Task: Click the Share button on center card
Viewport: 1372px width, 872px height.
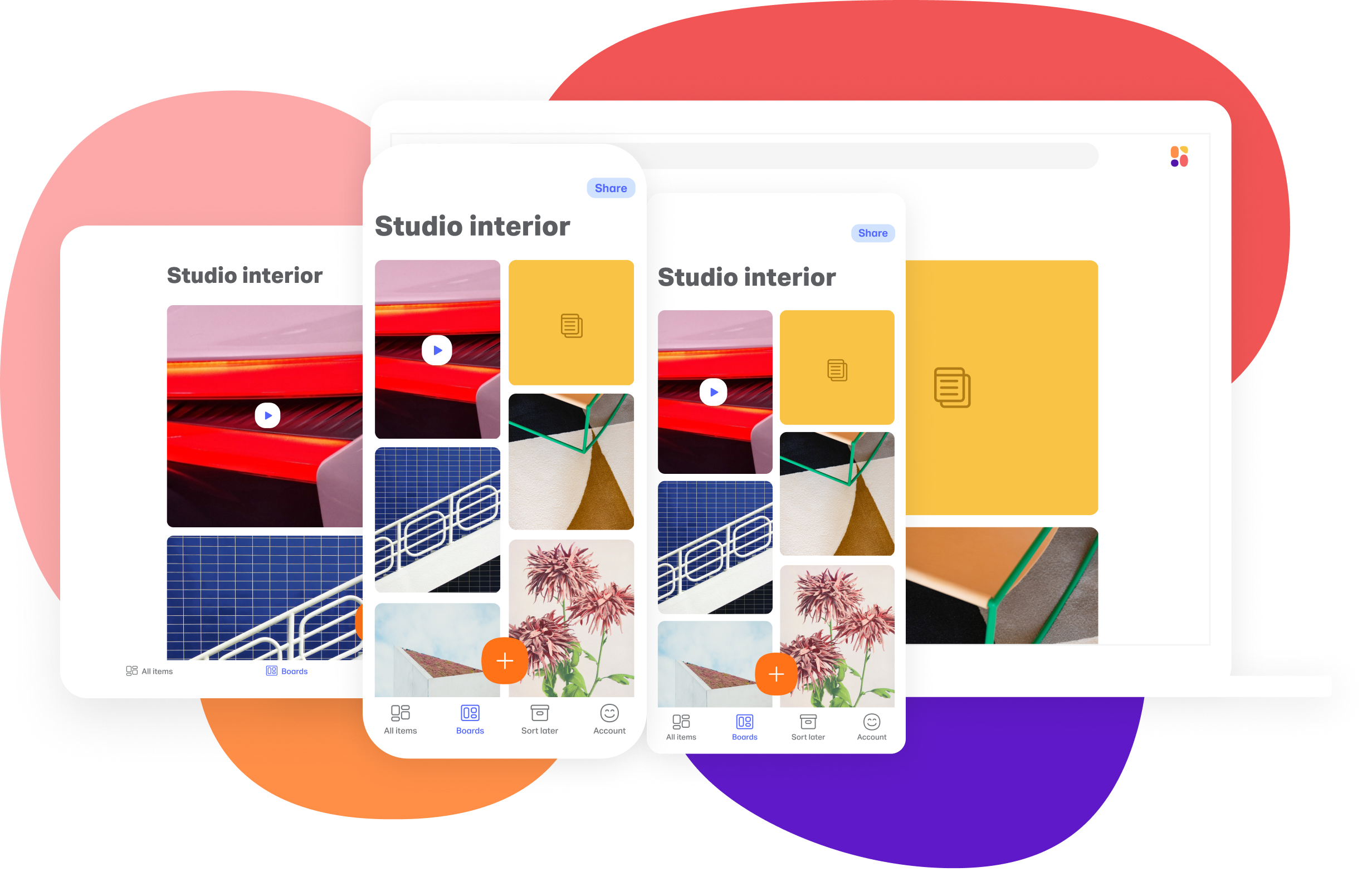Action: pyautogui.click(x=608, y=189)
